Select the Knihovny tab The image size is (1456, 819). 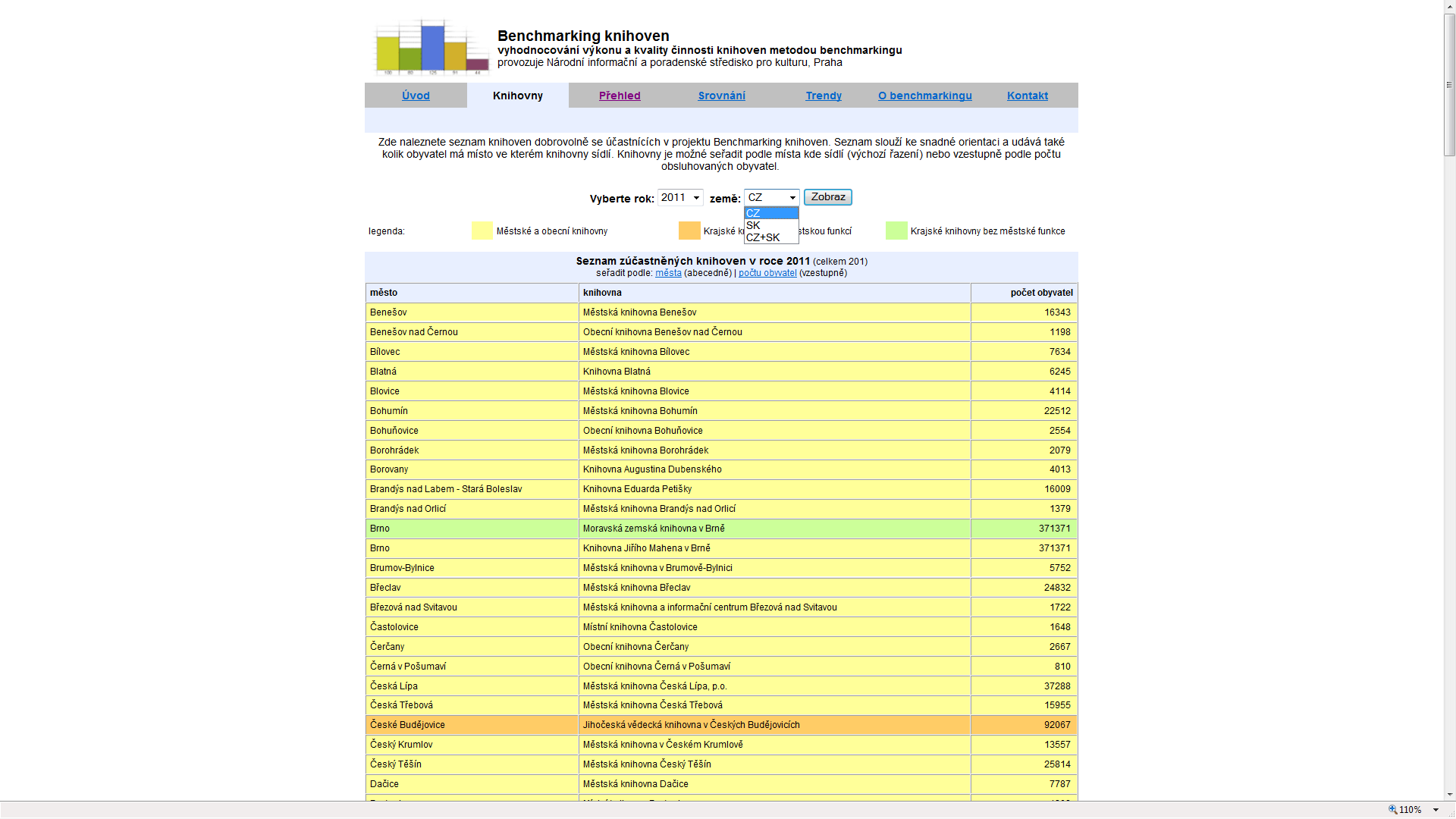518,96
